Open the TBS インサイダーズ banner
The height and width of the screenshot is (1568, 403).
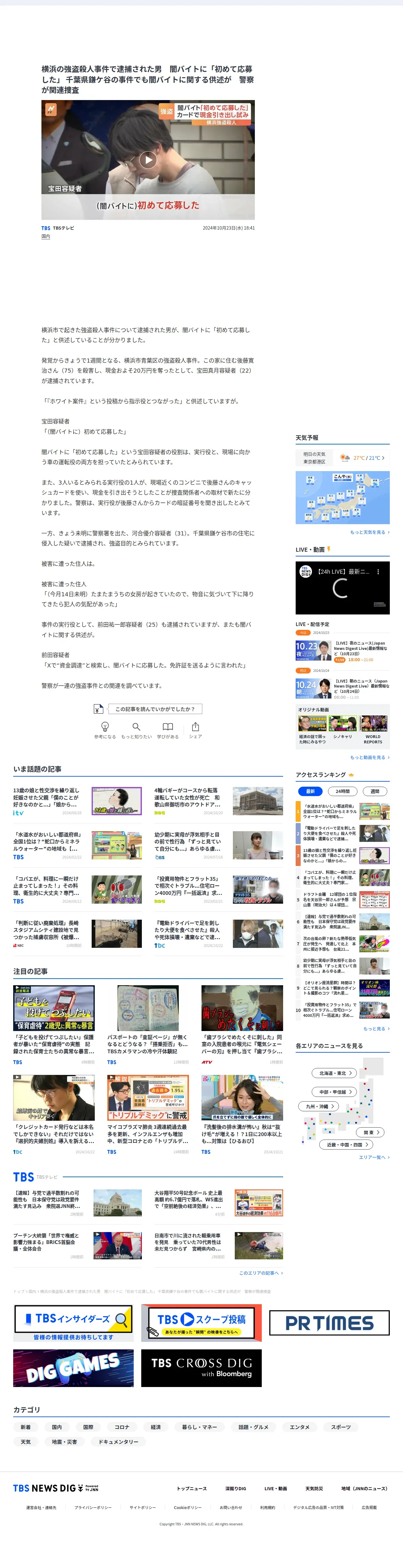[x=73, y=1322]
